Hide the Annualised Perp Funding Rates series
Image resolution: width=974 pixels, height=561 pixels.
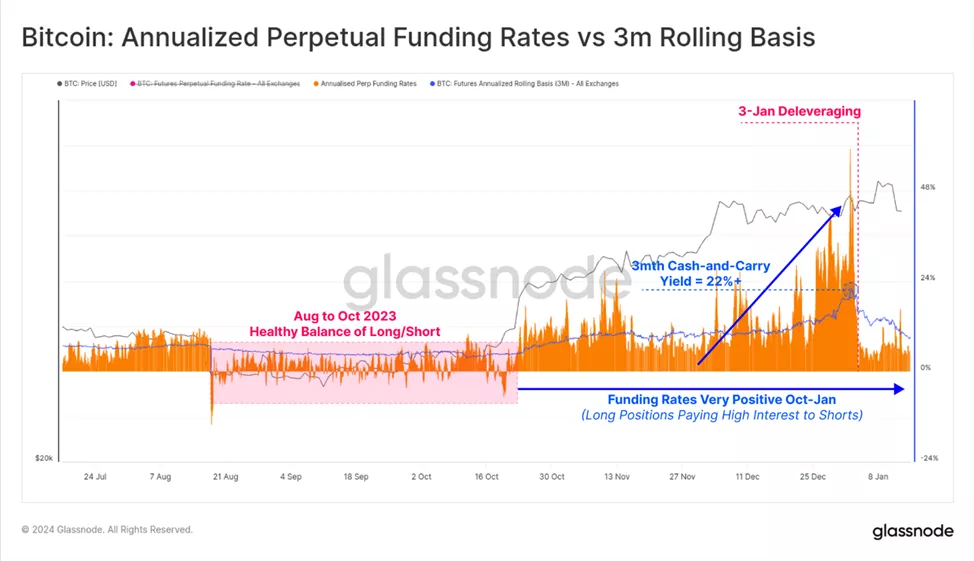pos(367,84)
